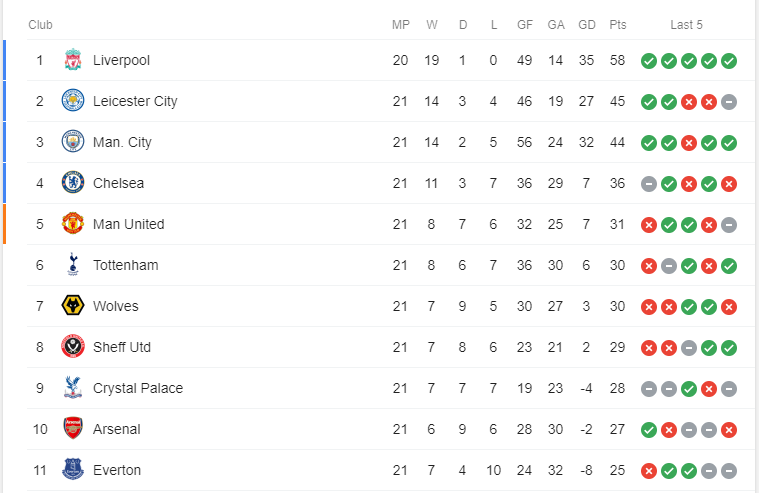Click the GD column header
The image size is (759, 493).
click(587, 24)
